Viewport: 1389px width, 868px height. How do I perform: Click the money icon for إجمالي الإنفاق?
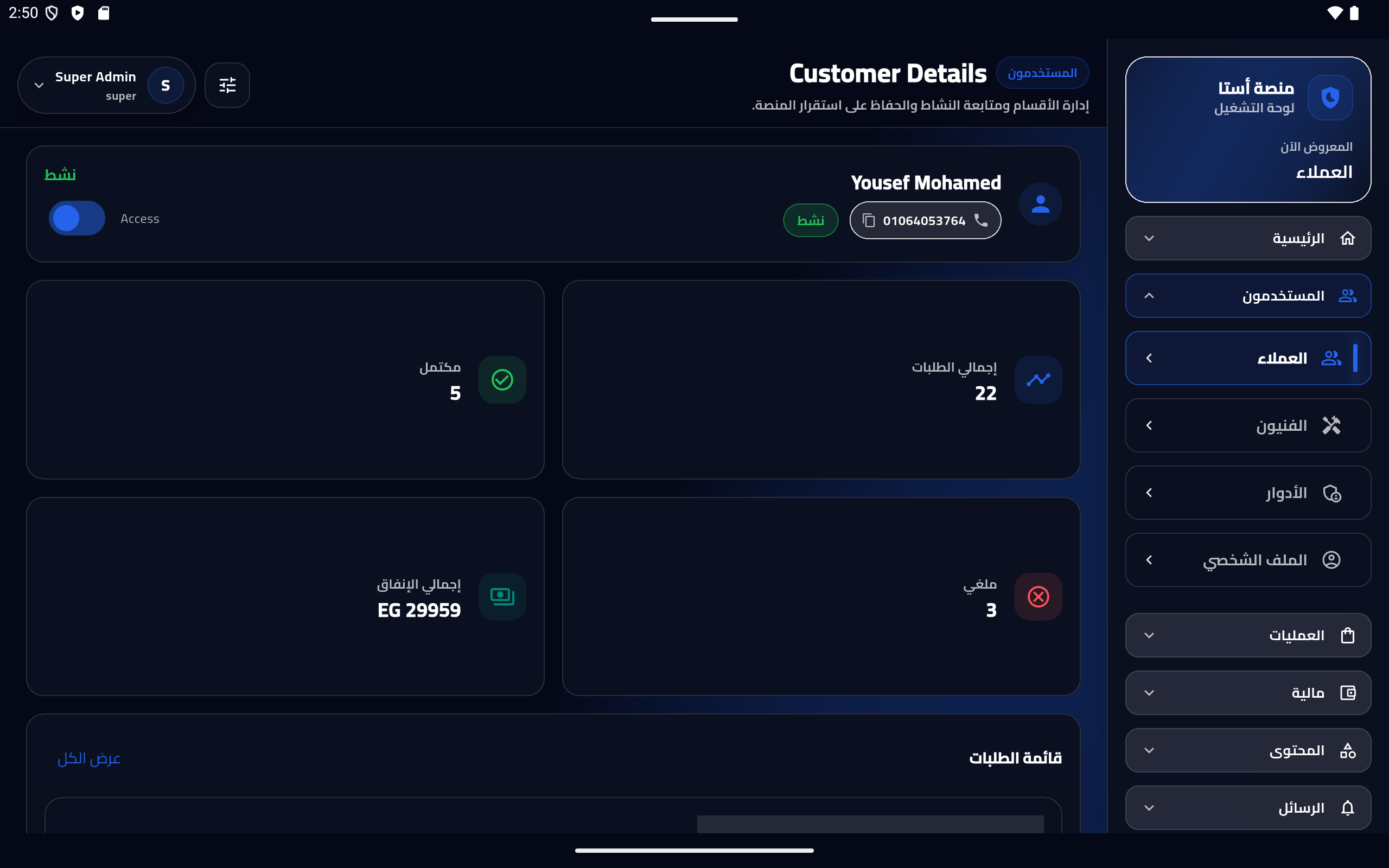tap(502, 596)
